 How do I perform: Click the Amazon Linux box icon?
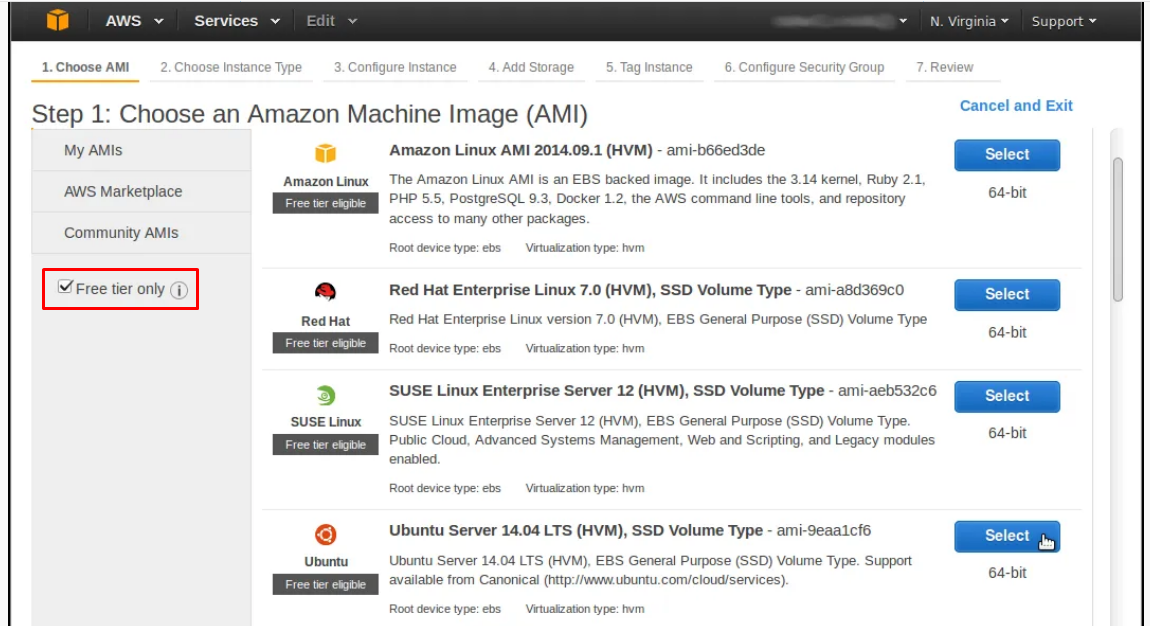tap(326, 153)
